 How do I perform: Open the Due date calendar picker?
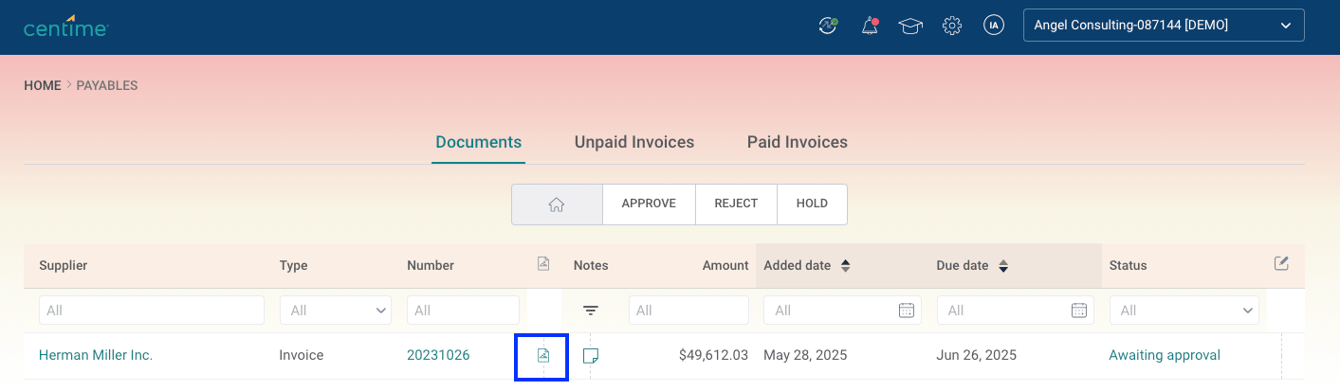(x=1079, y=310)
